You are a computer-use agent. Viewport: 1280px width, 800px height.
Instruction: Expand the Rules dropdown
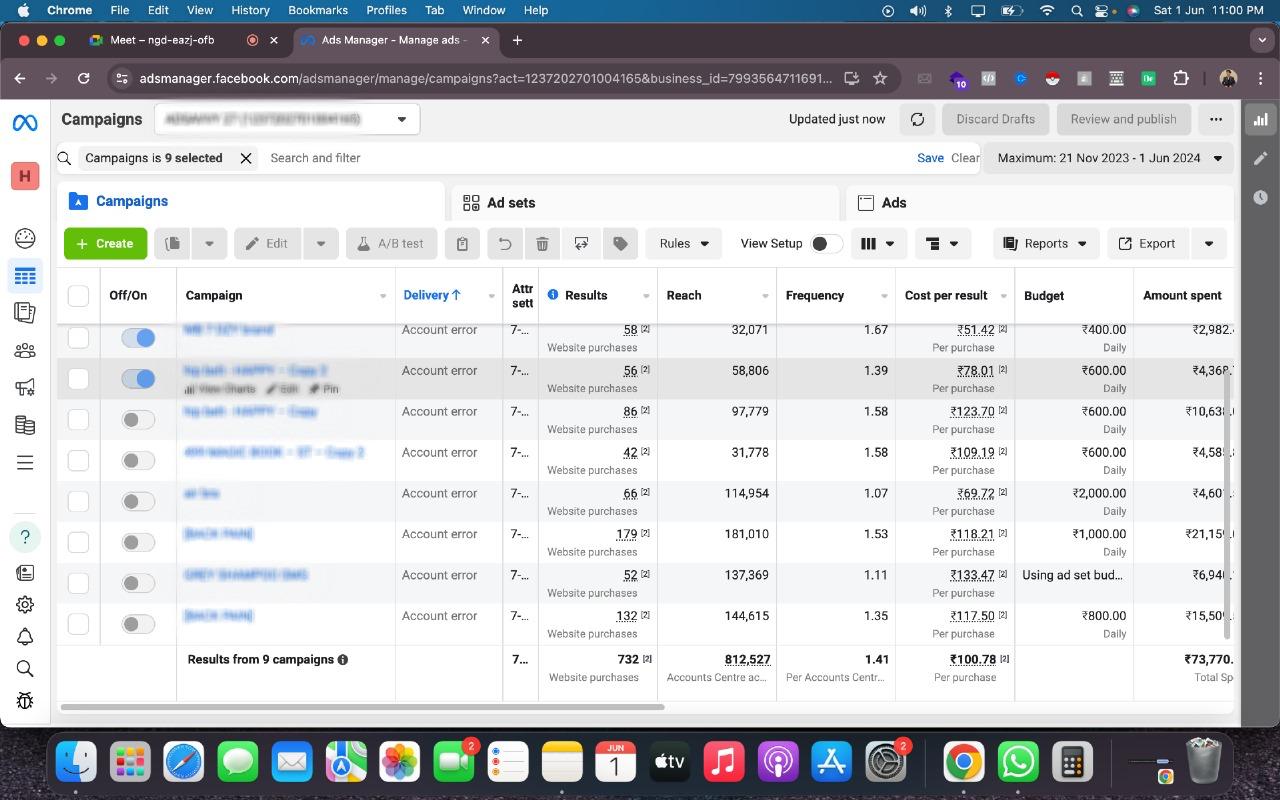[x=683, y=243]
